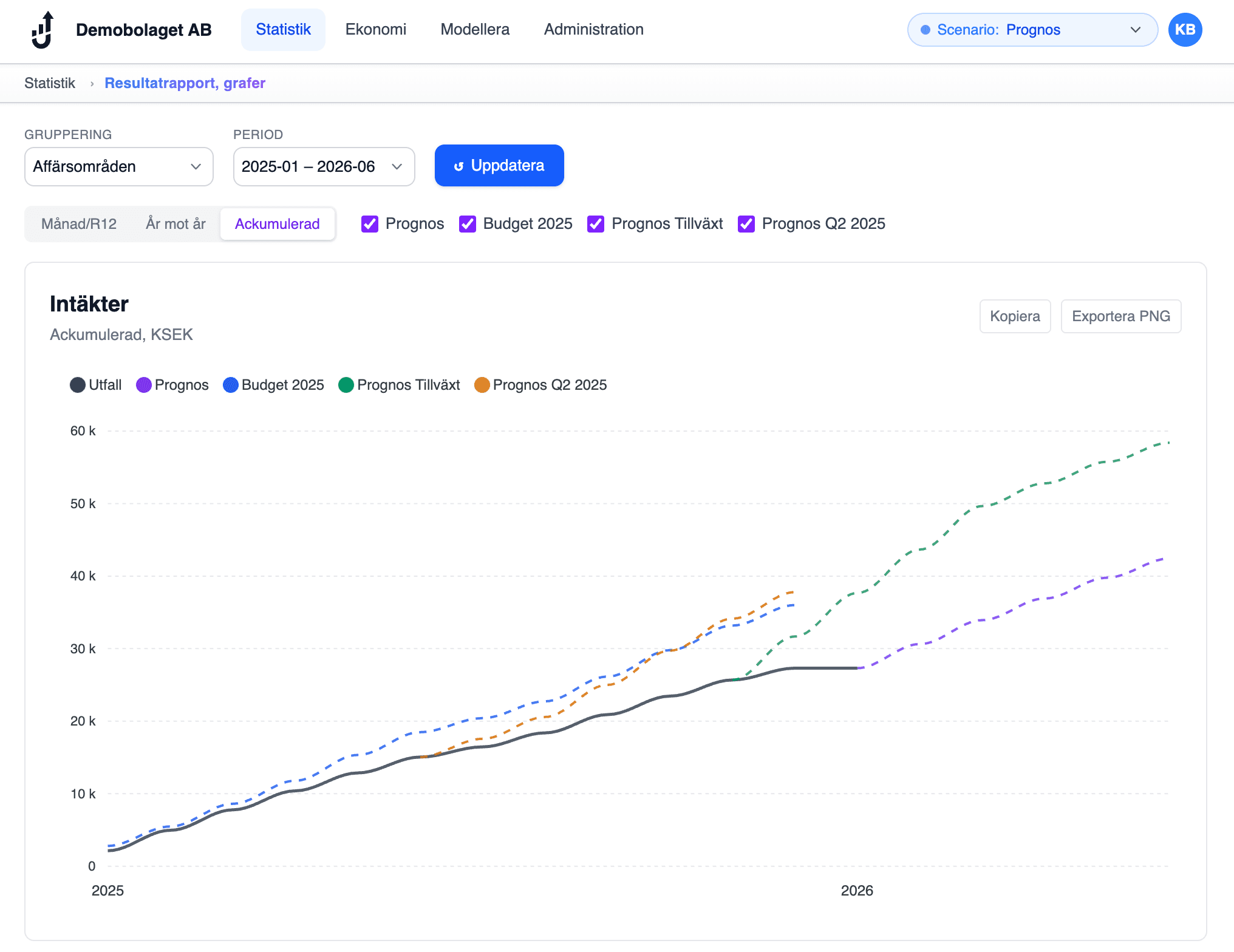Image resolution: width=1234 pixels, height=952 pixels.
Task: Disable the Prognos Q2 2025 checkbox
Action: pyautogui.click(x=746, y=224)
